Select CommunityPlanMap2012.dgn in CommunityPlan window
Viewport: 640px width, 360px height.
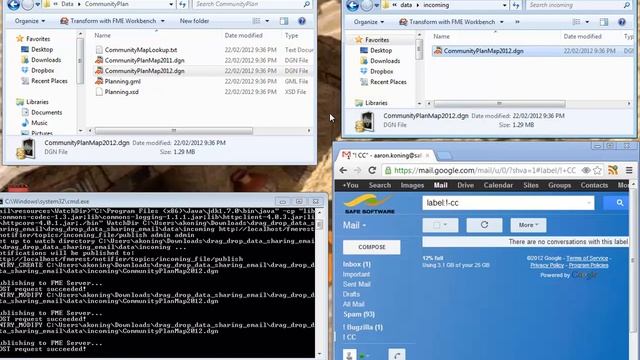click(144, 71)
